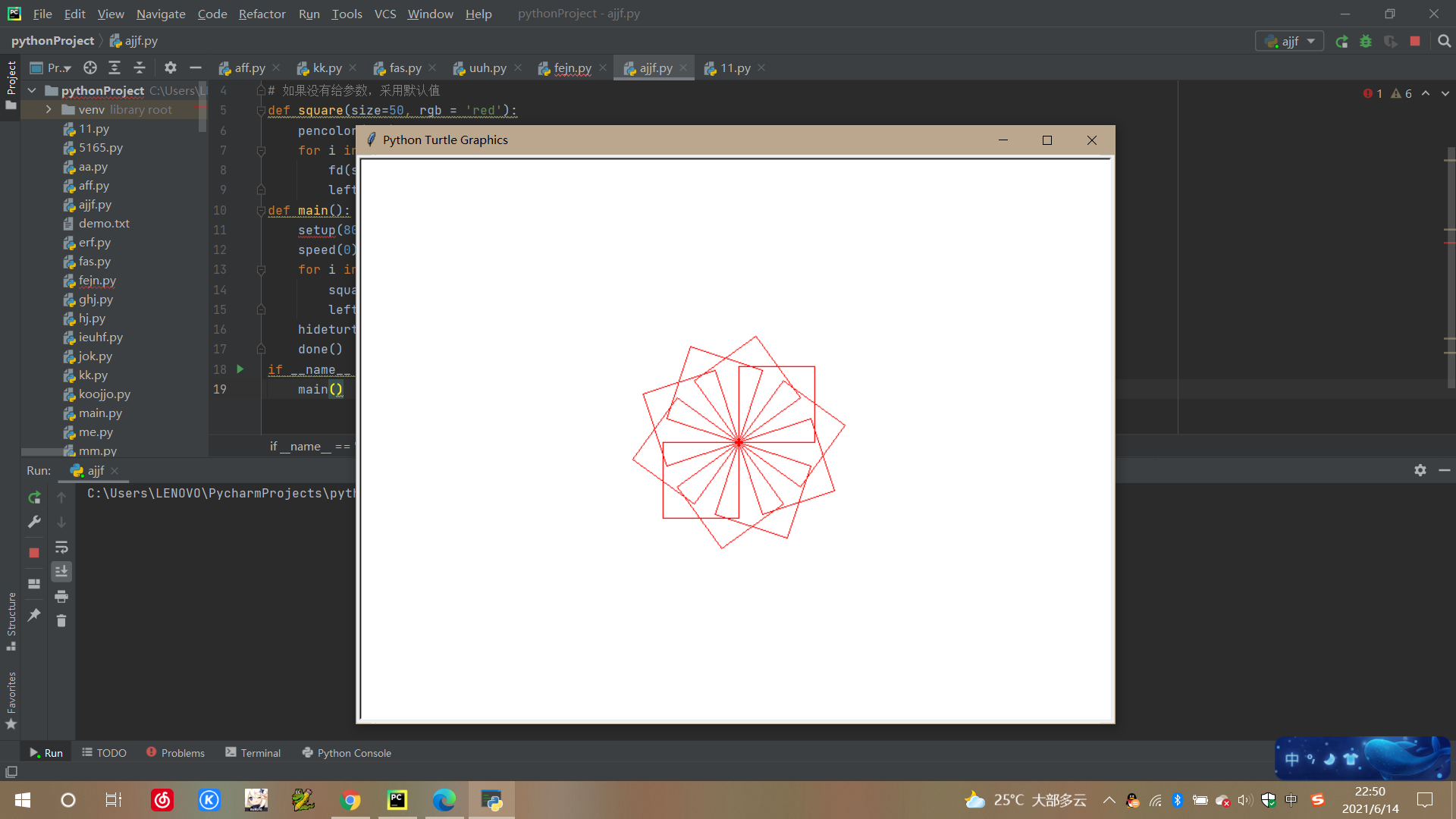
Task: Open the Refactor menu
Action: click(262, 14)
